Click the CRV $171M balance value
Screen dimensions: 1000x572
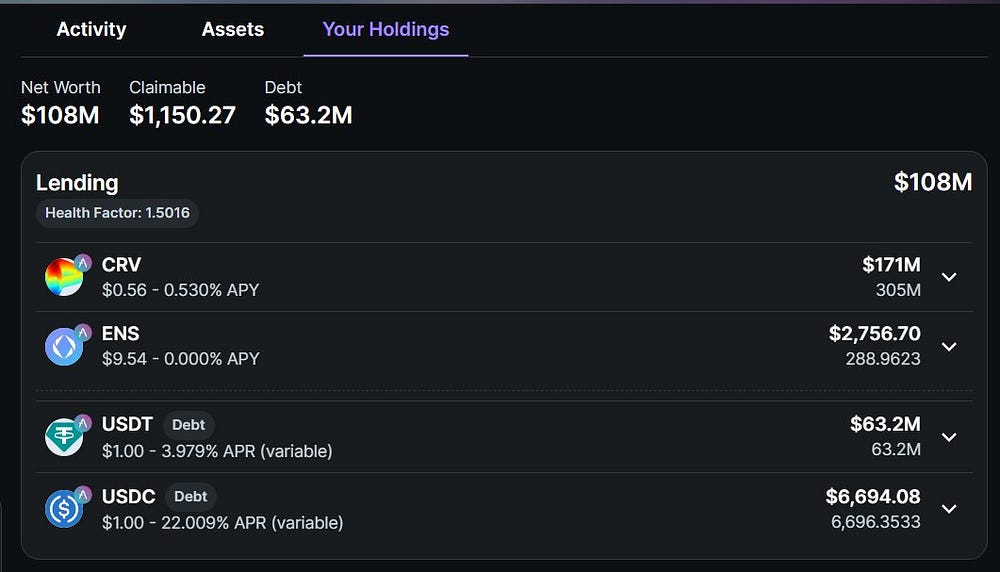click(x=891, y=265)
